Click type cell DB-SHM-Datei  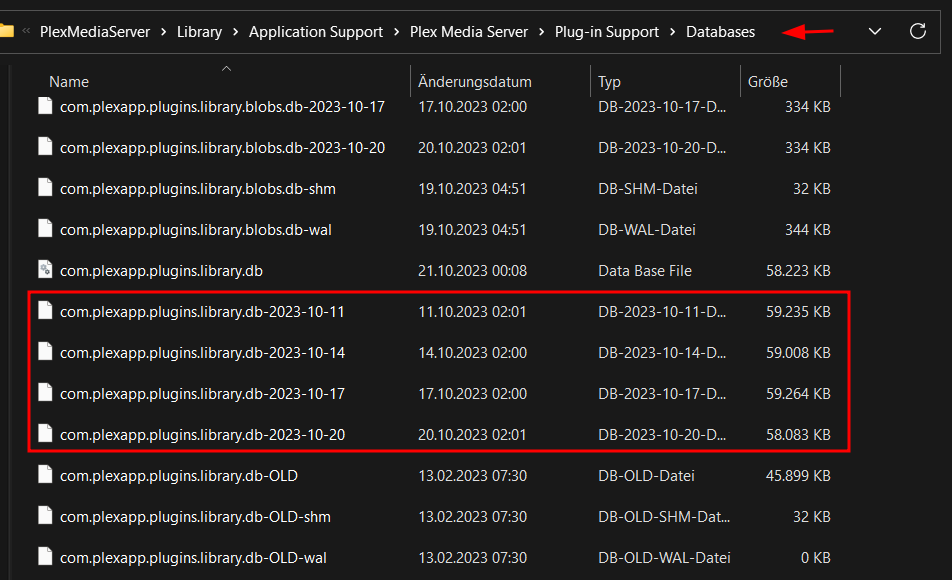click(x=648, y=189)
